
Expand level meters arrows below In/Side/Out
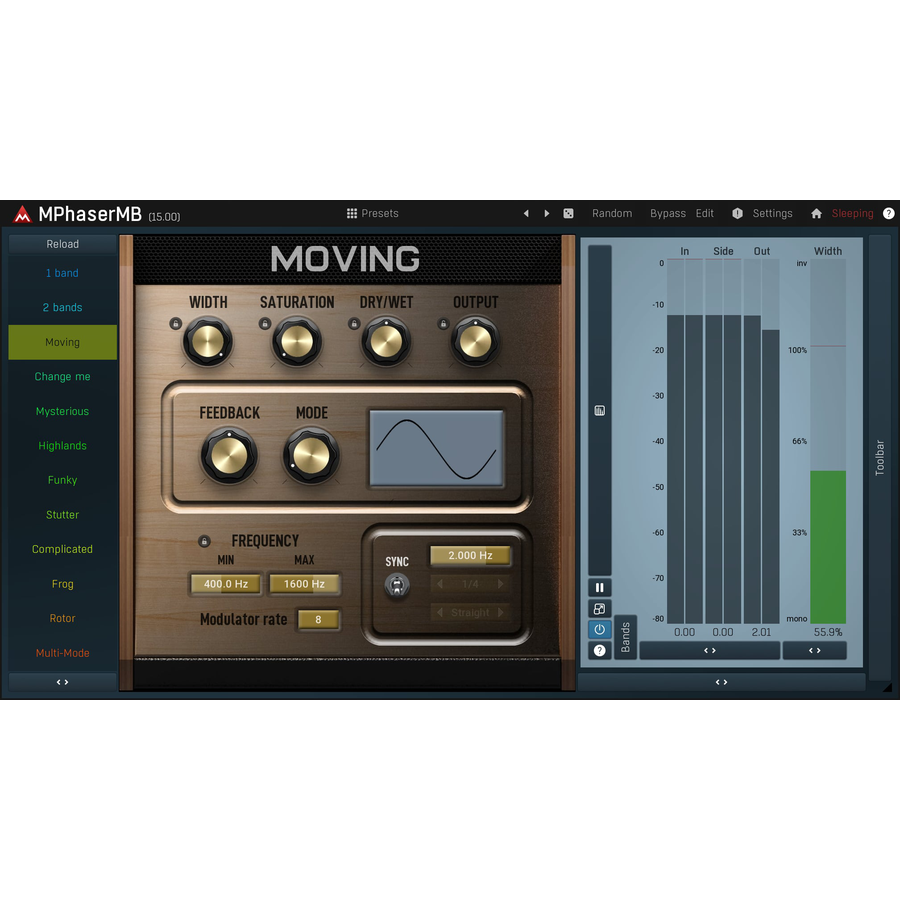pos(709,650)
